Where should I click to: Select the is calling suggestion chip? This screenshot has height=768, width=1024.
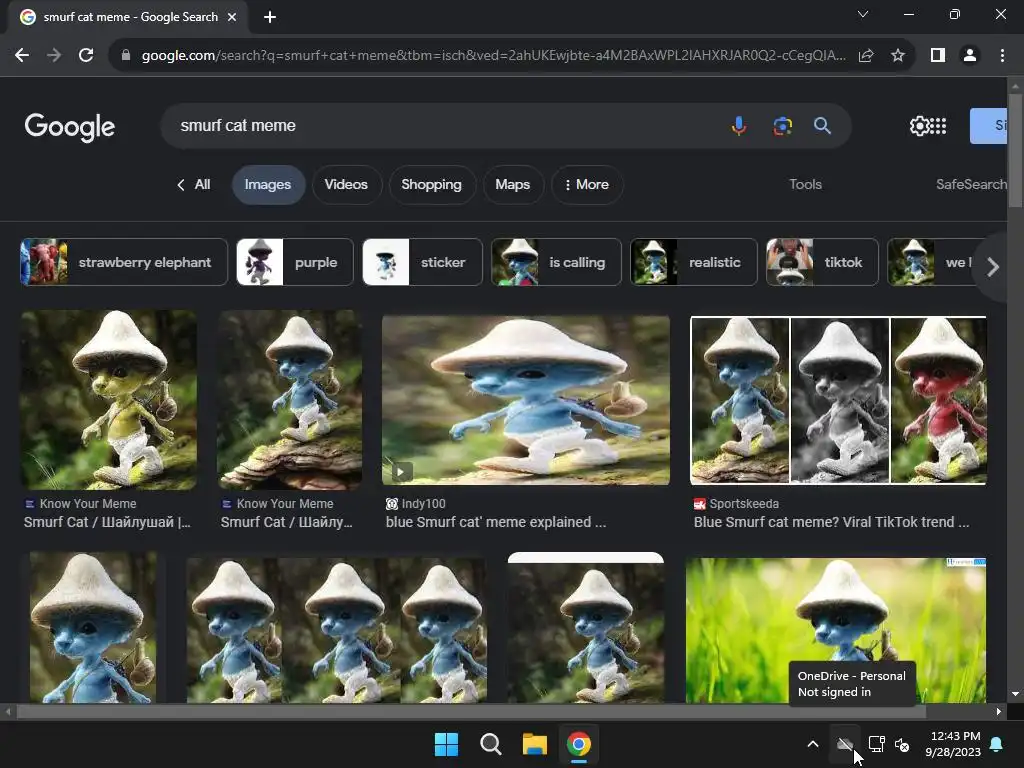pyautogui.click(x=556, y=262)
